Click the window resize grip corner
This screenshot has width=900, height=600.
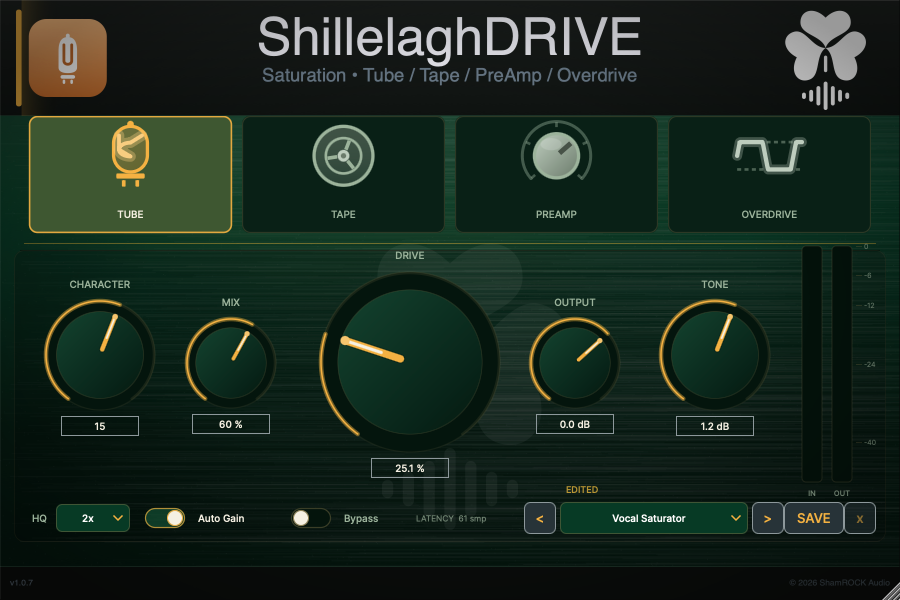pos(891,591)
